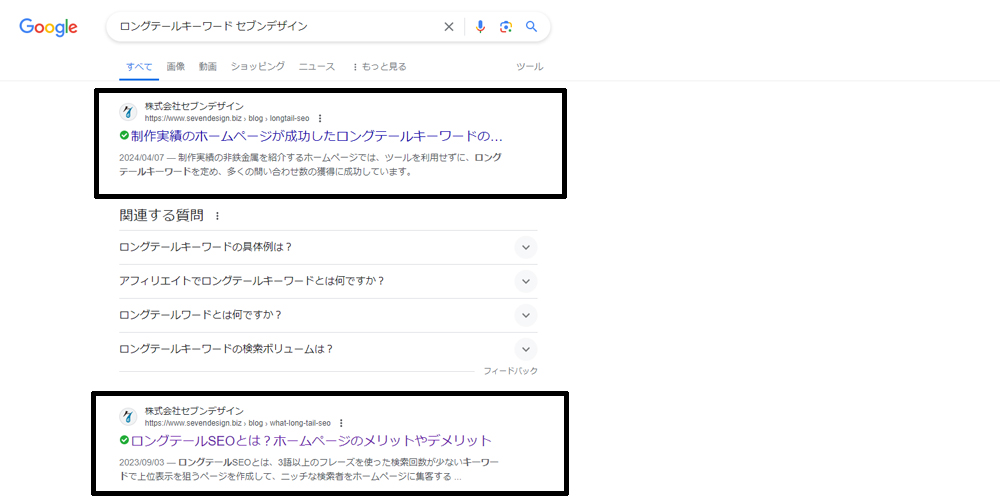The width and height of the screenshot is (1000, 500).
Task: Switch to the 動画 tab
Action: pos(208,66)
